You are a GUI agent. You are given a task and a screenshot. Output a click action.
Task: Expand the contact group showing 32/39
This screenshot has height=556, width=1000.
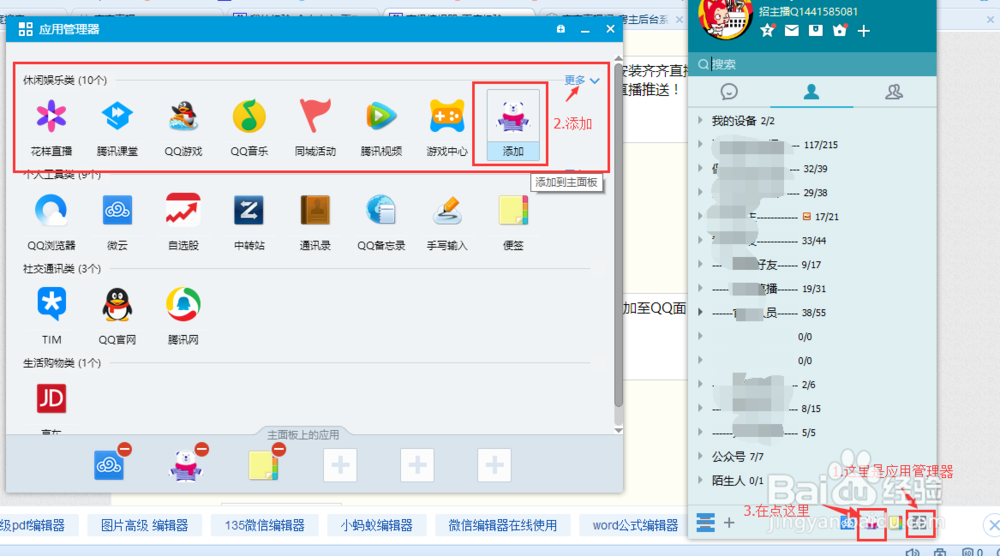[x=700, y=168]
